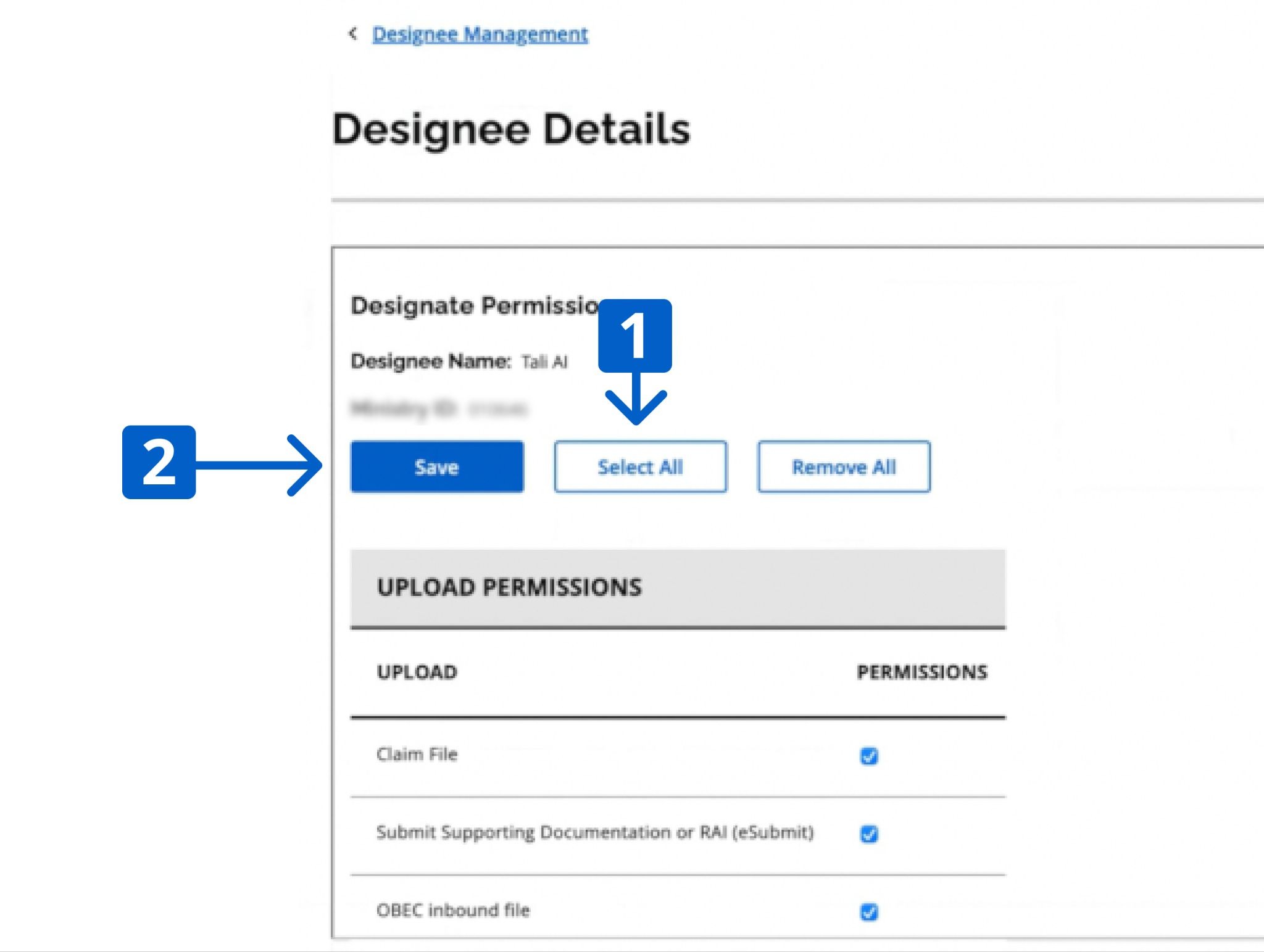Click the blue number 2 callout badge
The width and height of the screenshot is (1264, 952).
coord(159,462)
